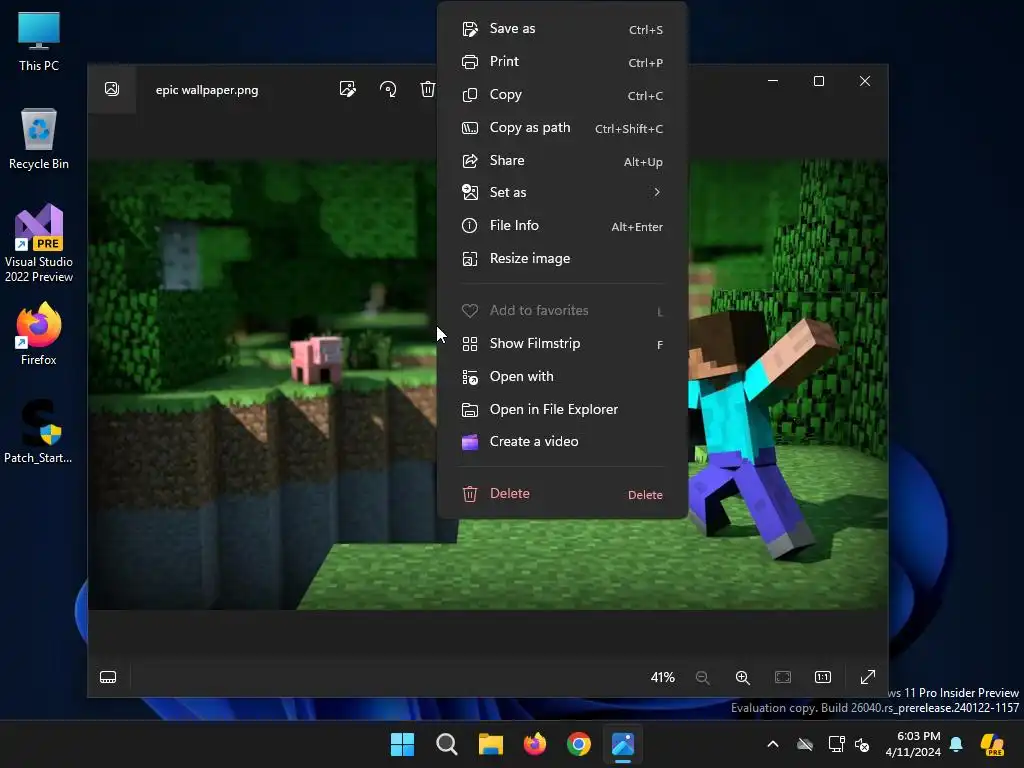The width and height of the screenshot is (1024, 768).
Task: Click the Rotate toolbar icon
Action: [388, 89]
